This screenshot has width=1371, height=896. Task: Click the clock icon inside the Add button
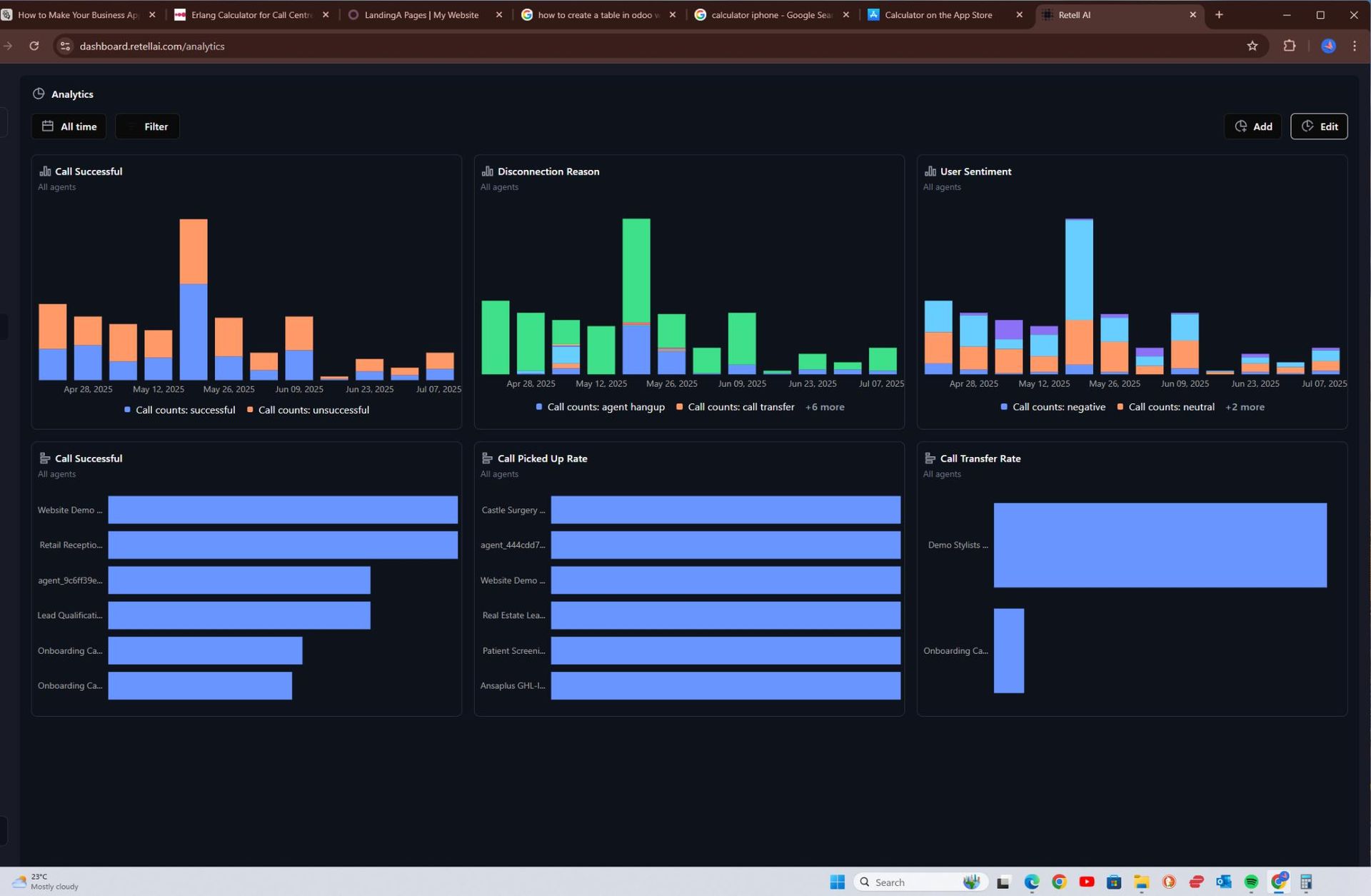click(1240, 126)
